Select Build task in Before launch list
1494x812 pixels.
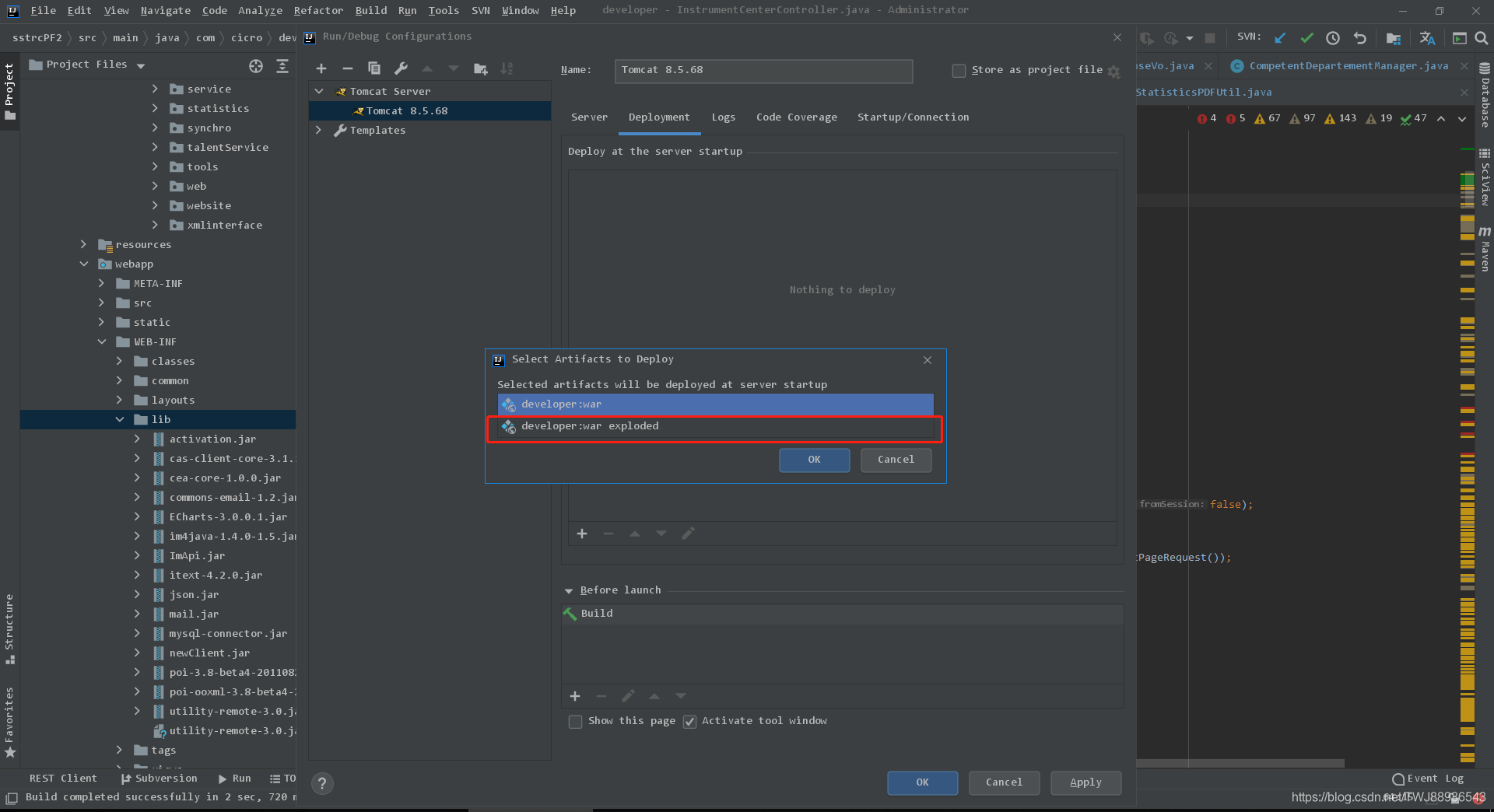click(x=843, y=614)
